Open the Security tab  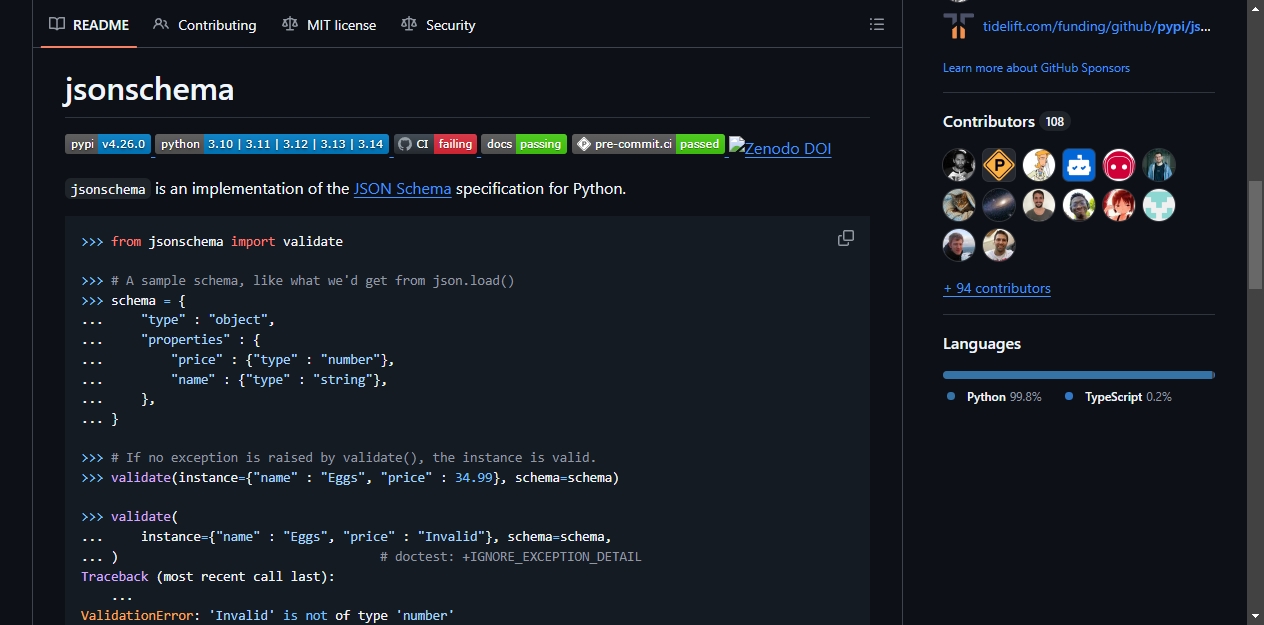(x=438, y=24)
